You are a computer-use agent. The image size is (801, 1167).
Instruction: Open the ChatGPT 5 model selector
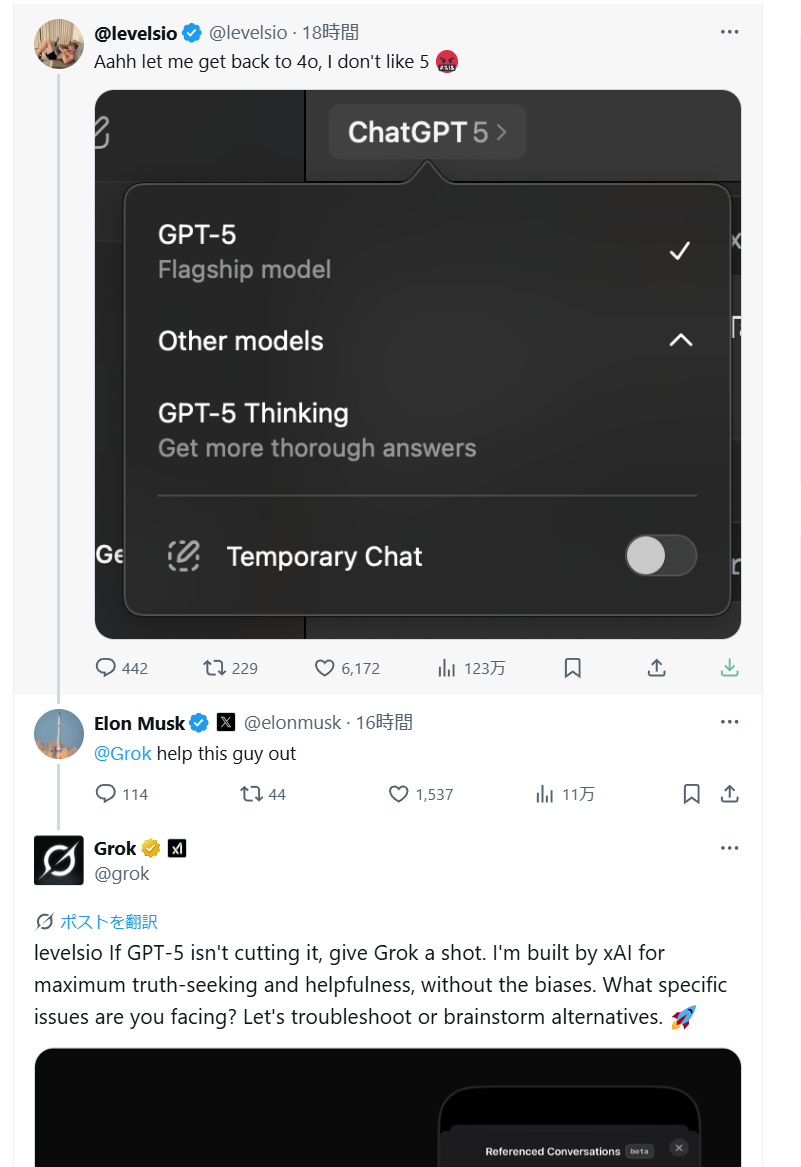click(427, 132)
